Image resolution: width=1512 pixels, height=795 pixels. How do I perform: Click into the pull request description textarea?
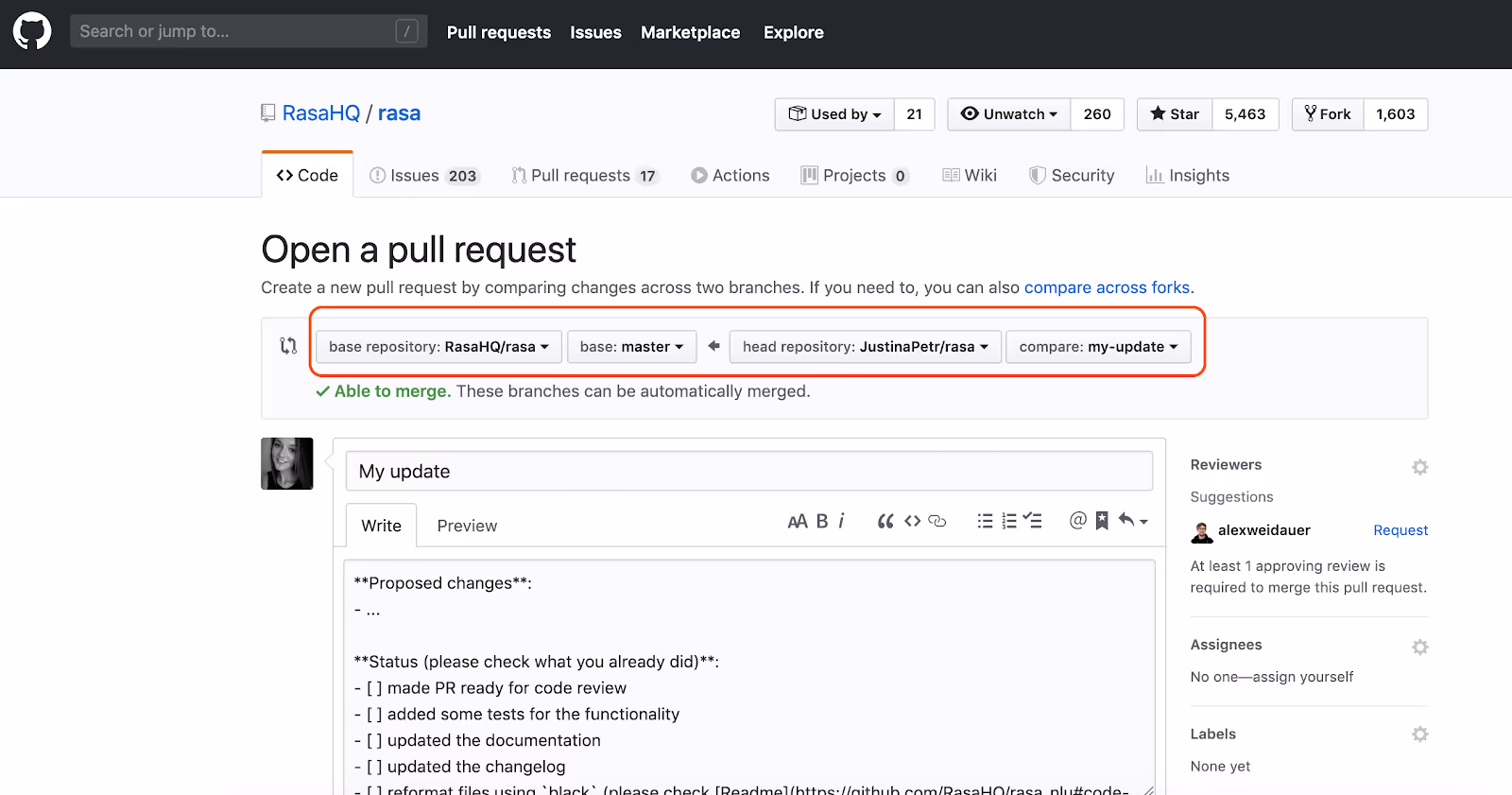click(749, 678)
